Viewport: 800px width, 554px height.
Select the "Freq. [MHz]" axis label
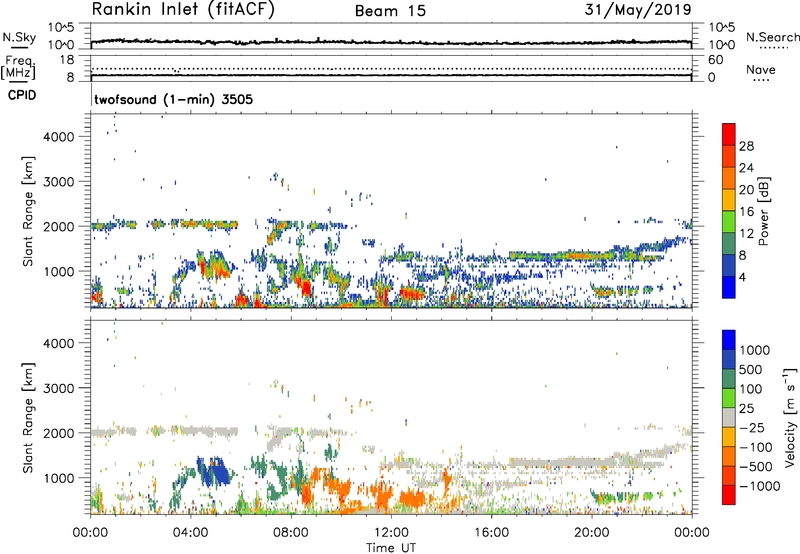[x=18, y=68]
